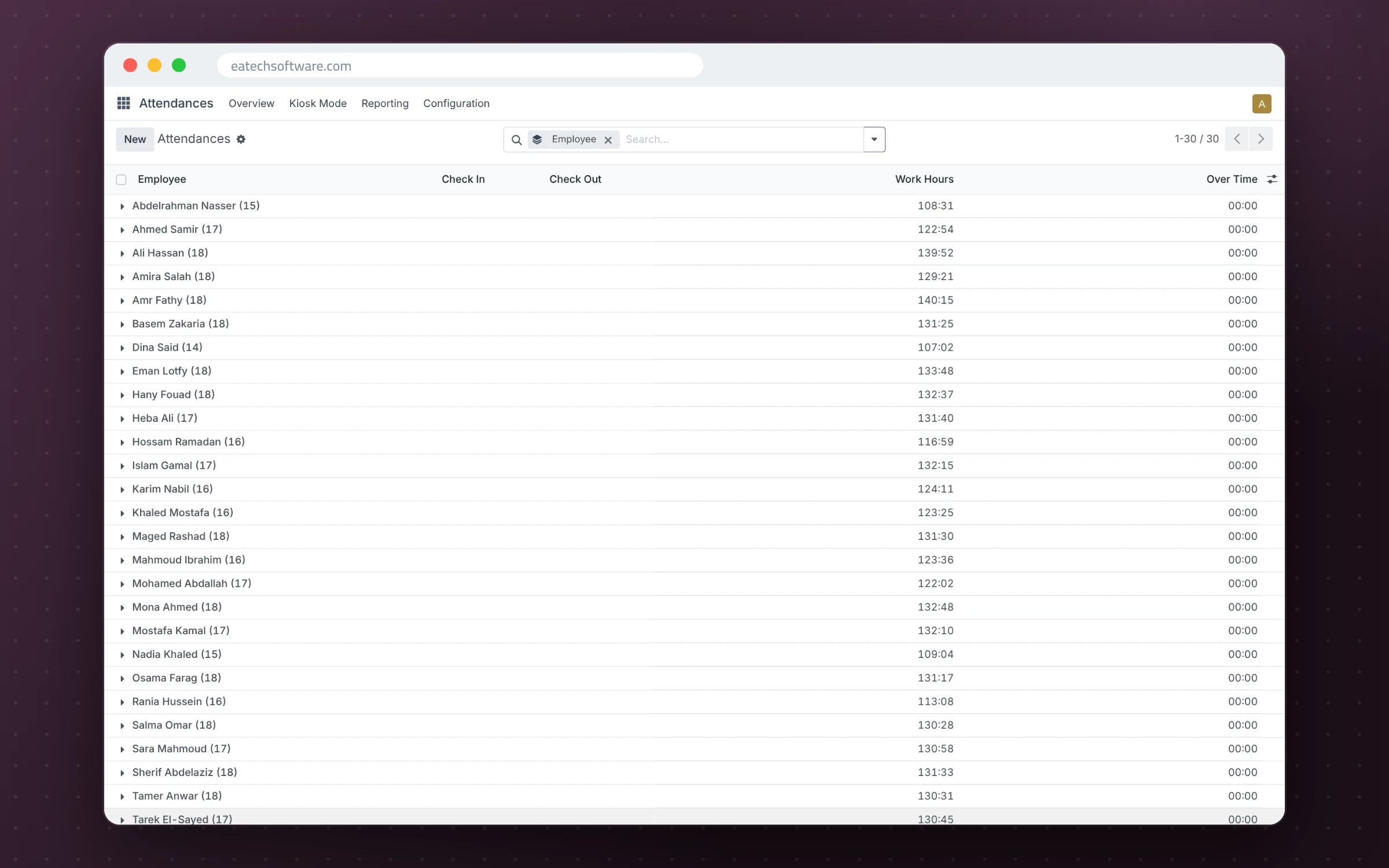The width and height of the screenshot is (1389, 868).
Task: Select the Amr Fathy (18) row
Action: (694, 300)
